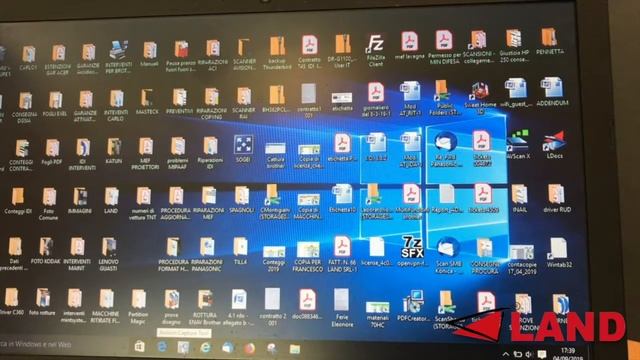Screen dimensions: 640x360
Task: Open the Cattura brother image file
Action: (275, 149)
